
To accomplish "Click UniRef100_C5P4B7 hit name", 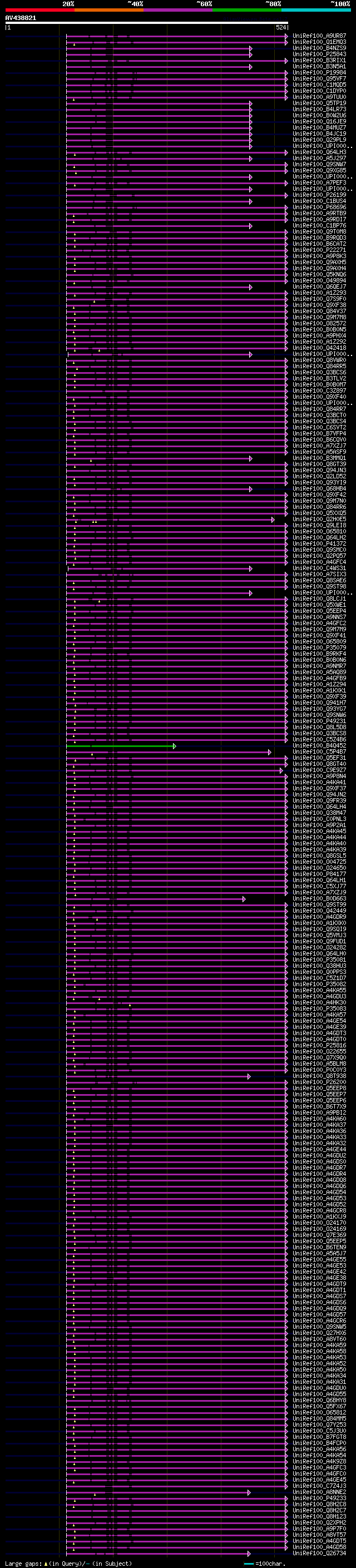I will pyautogui.click(x=319, y=753).
